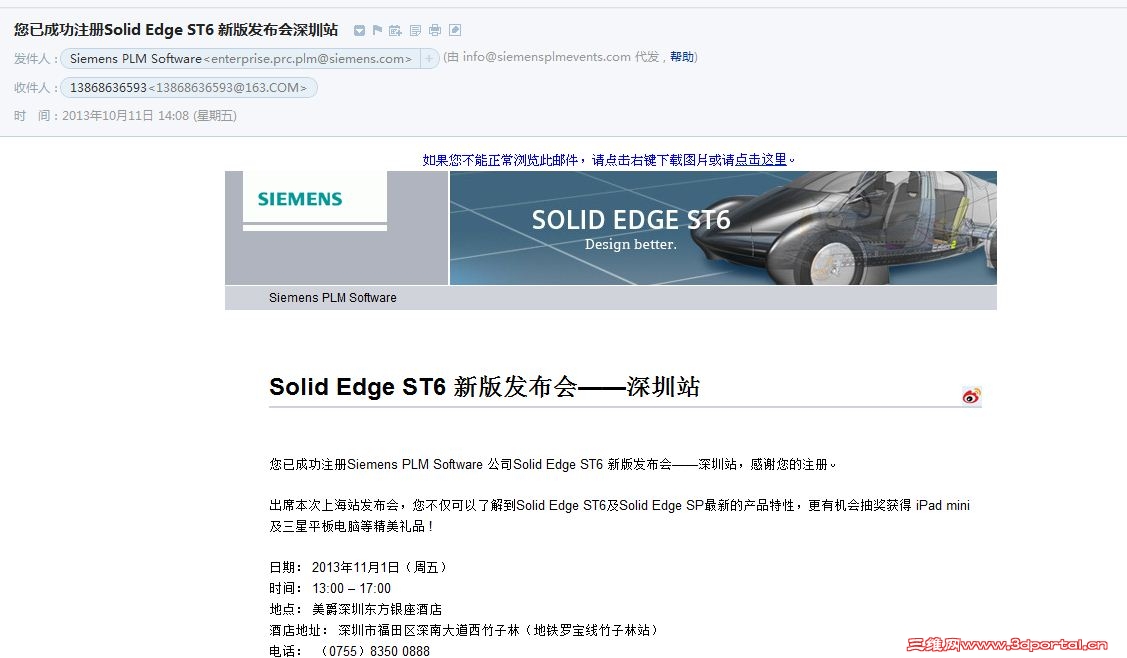Click the Solid Edge ST6 新版发布会 heading
1127x658 pixels.
pos(484,387)
